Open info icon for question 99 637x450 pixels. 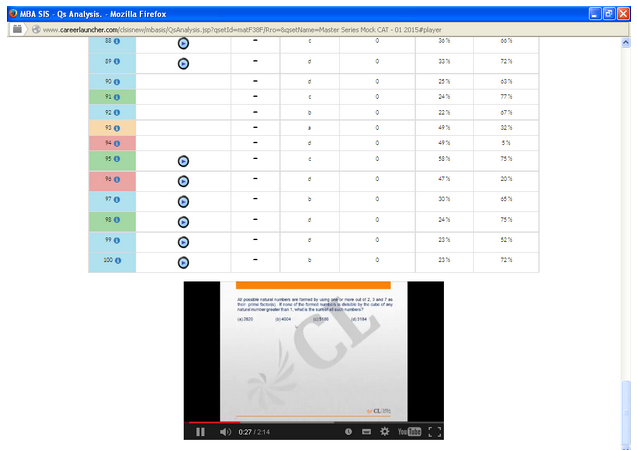tap(117, 240)
